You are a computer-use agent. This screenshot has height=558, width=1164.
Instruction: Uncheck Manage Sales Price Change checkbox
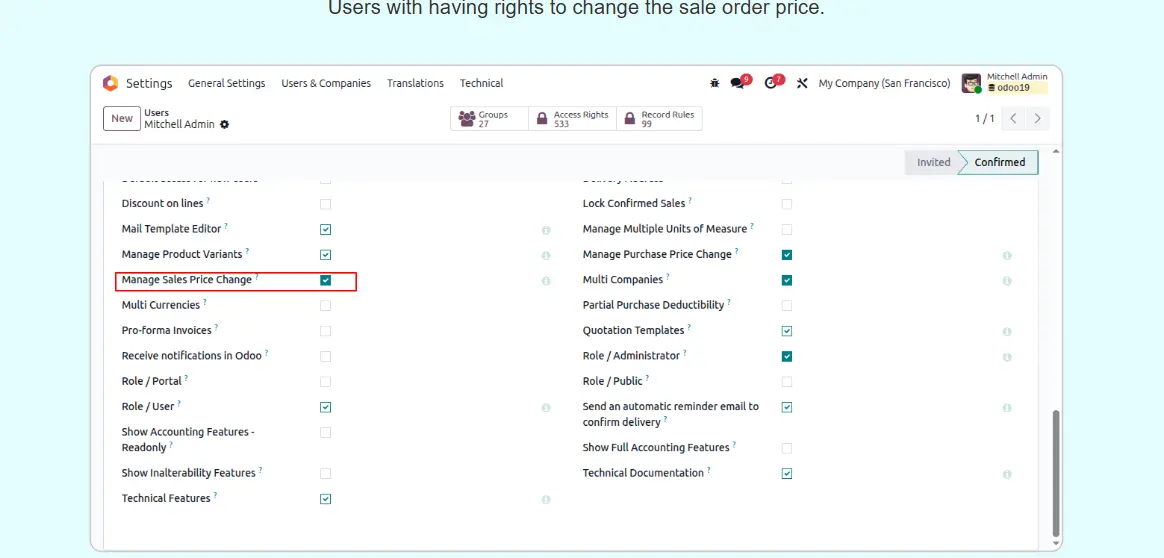(326, 280)
